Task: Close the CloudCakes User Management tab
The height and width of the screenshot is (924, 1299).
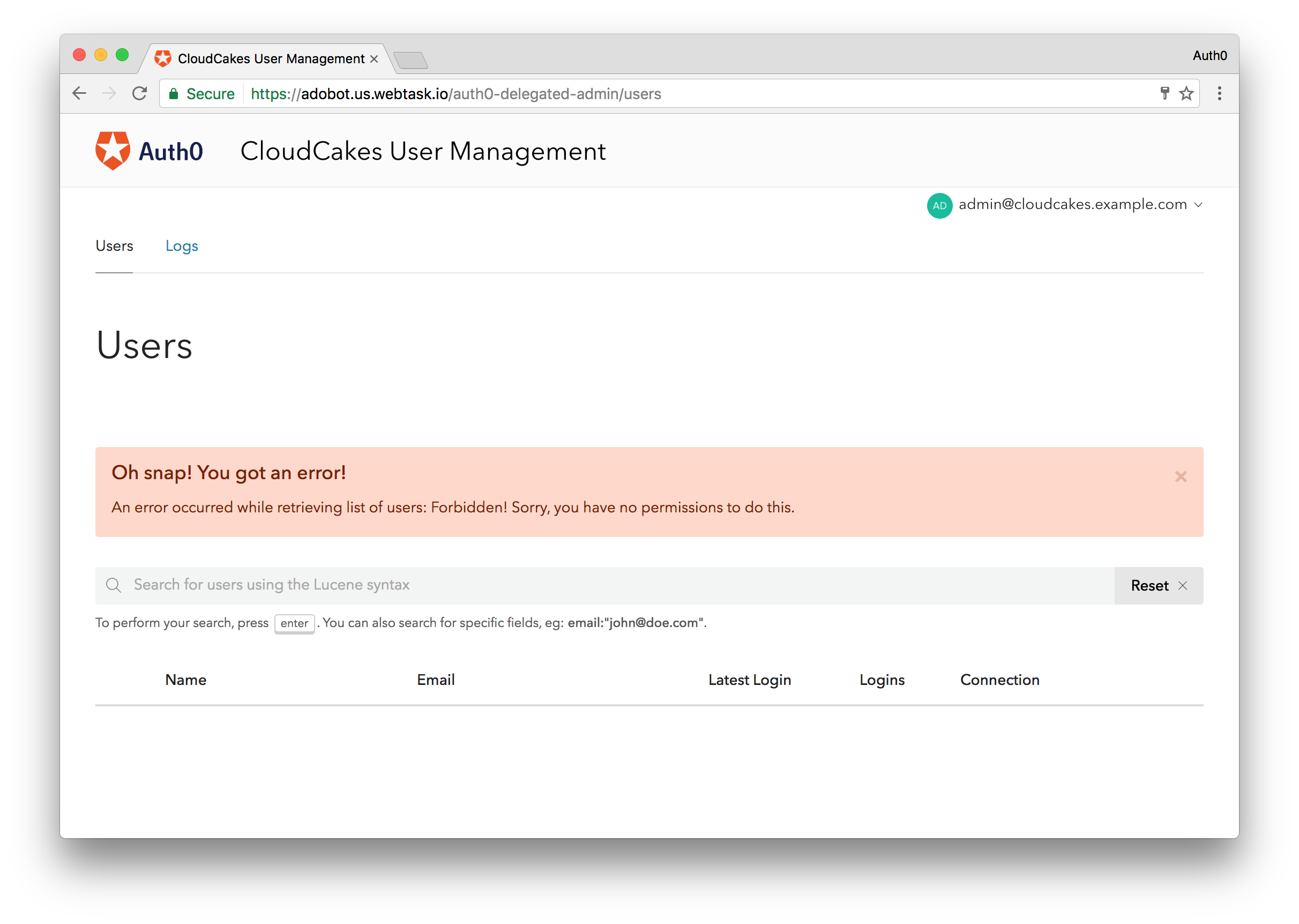Action: point(374,59)
